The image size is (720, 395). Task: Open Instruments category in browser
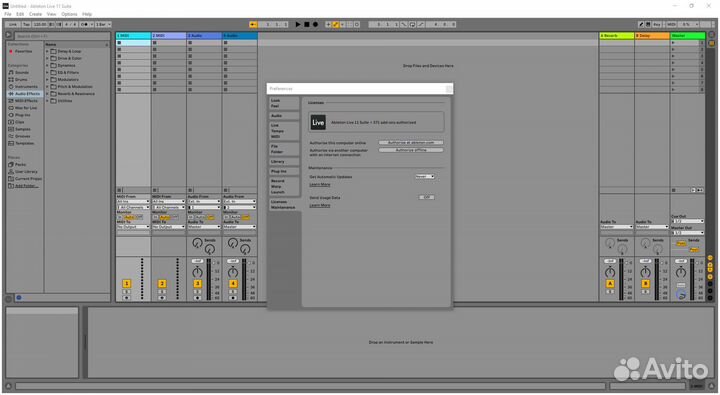pos(26,87)
